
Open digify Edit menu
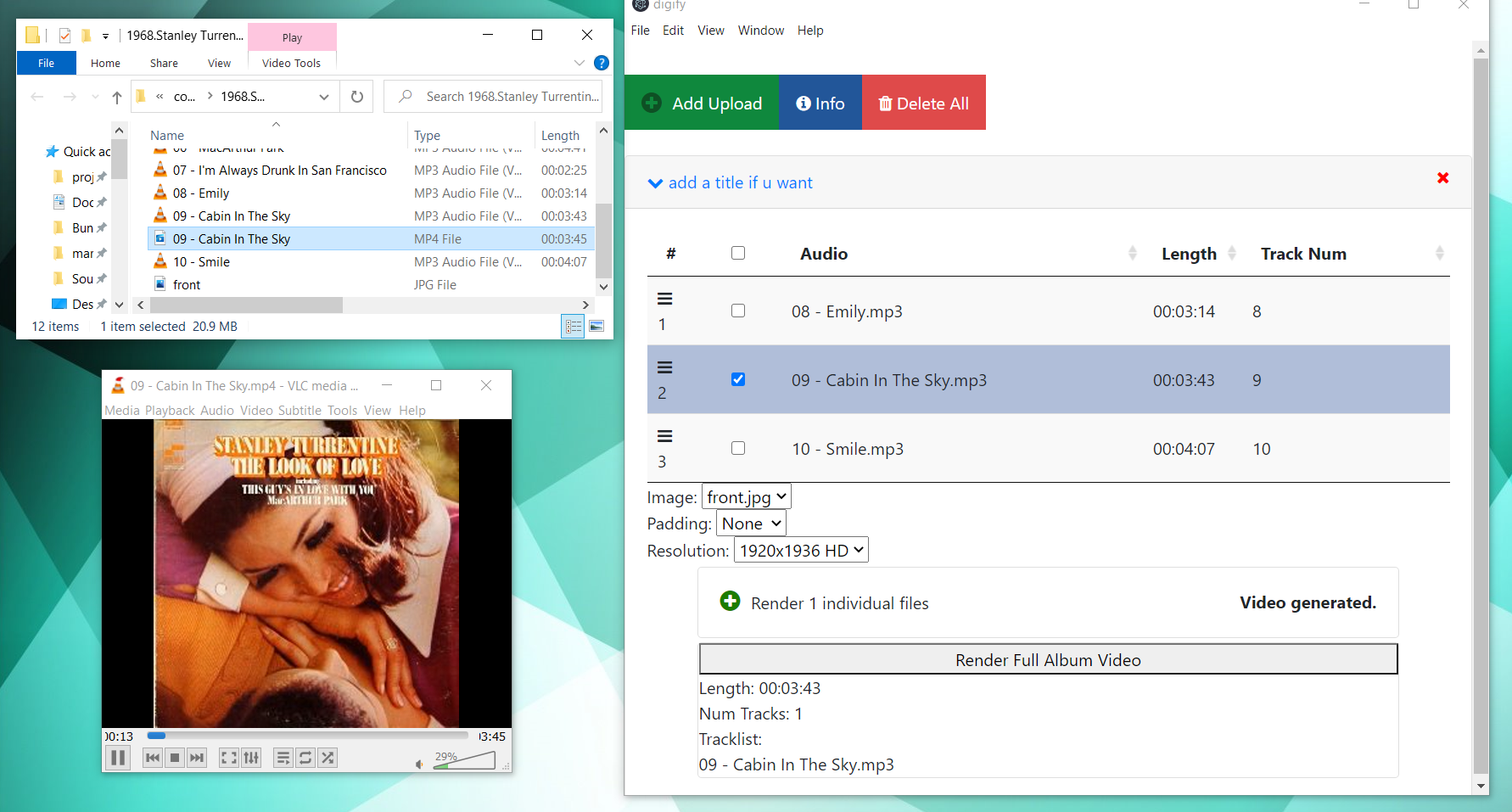[673, 31]
